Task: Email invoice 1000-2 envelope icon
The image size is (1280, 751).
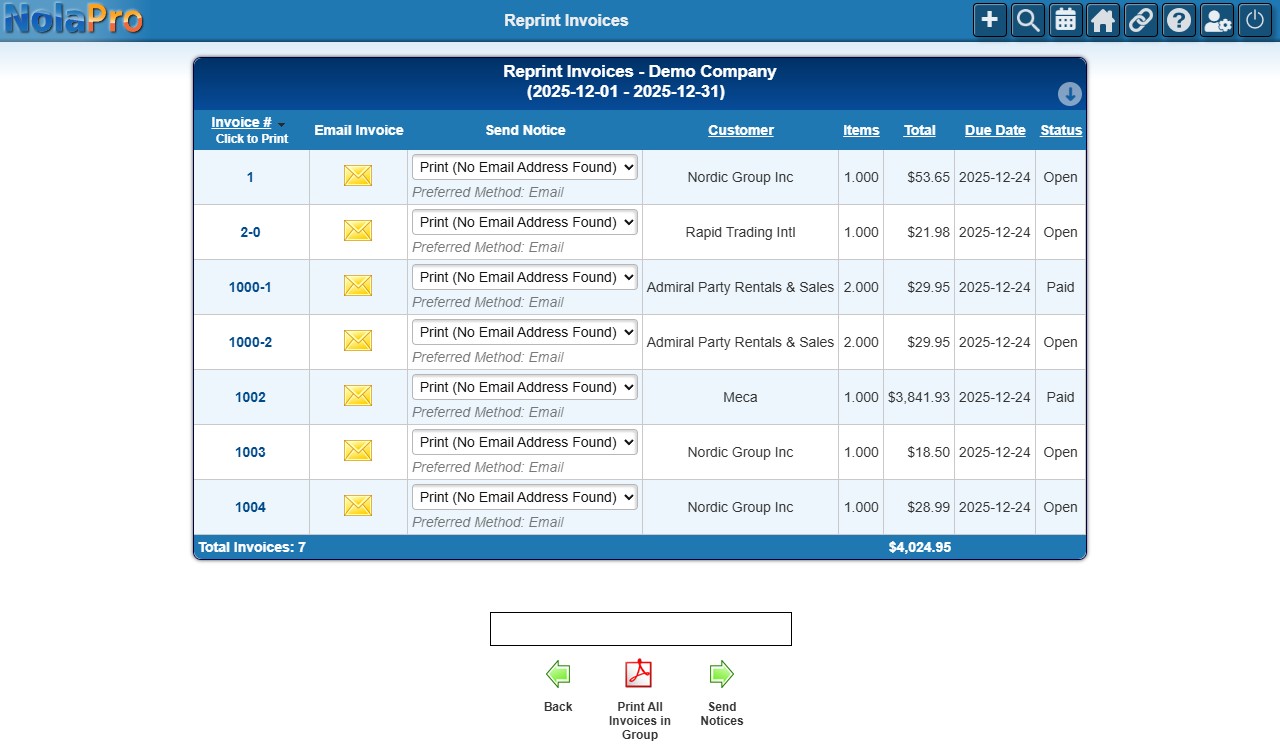Action: coord(358,341)
